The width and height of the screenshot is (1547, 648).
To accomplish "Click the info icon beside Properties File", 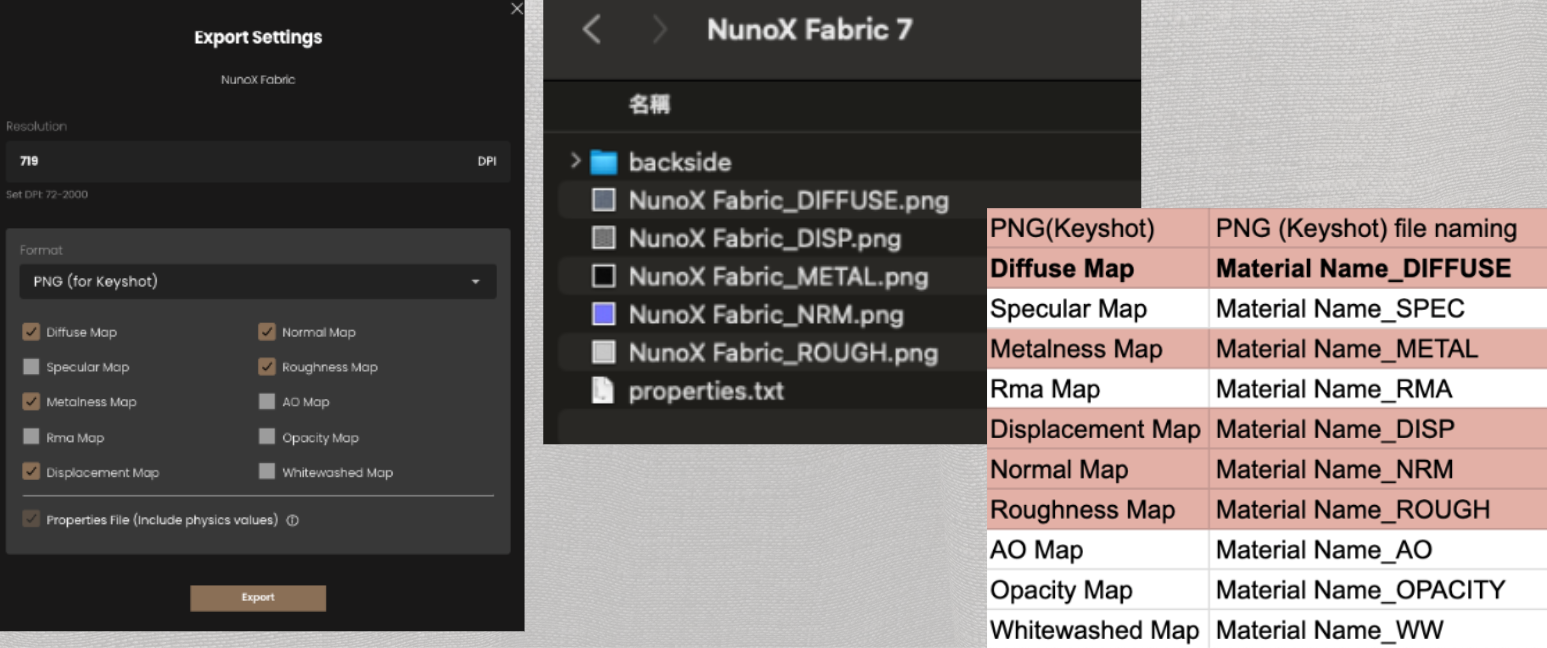I will pyautogui.click(x=293, y=520).
